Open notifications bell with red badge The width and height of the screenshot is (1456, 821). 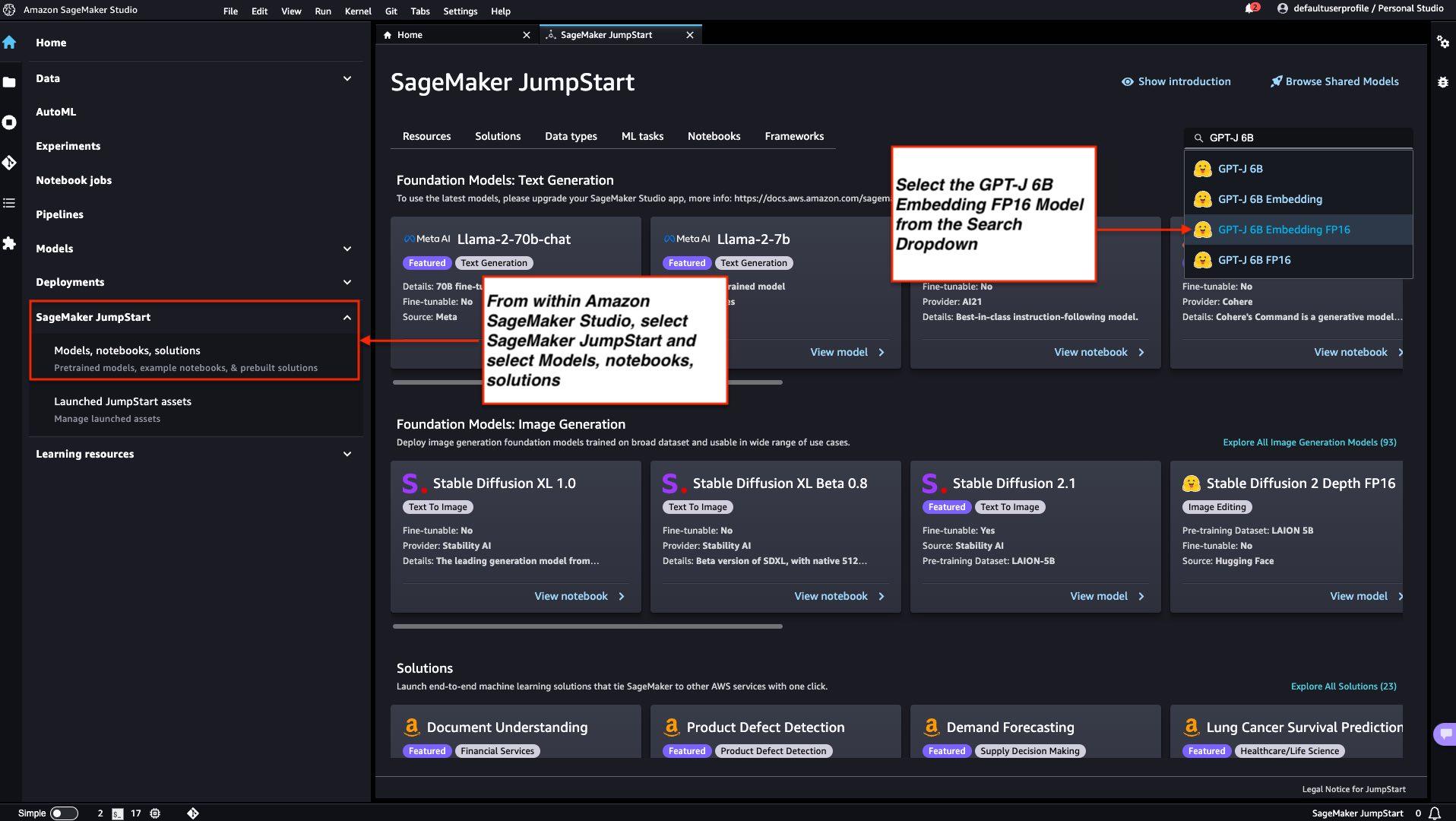click(x=1251, y=8)
